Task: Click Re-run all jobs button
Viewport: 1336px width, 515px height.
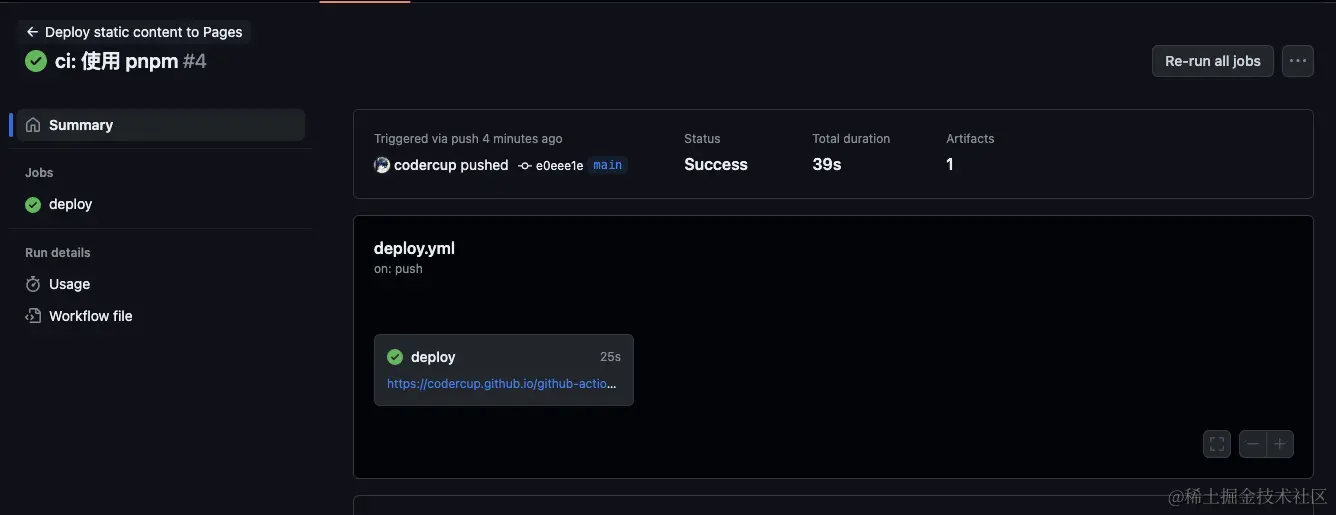Action: (1213, 61)
